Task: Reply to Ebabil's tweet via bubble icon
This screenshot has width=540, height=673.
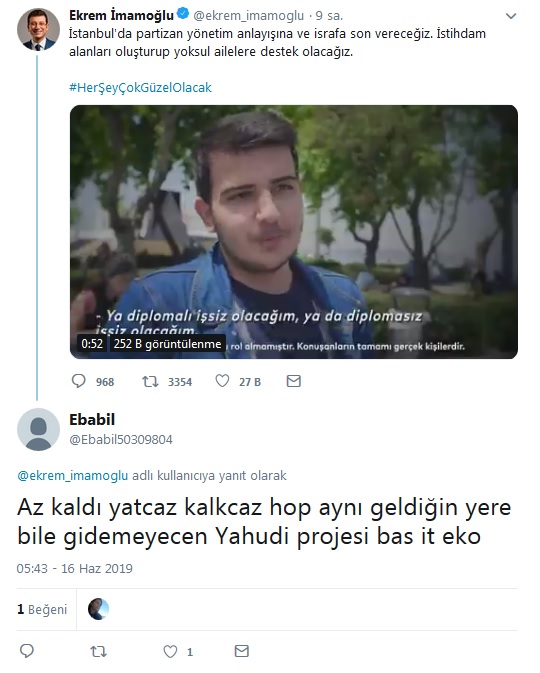Action: 27,651
